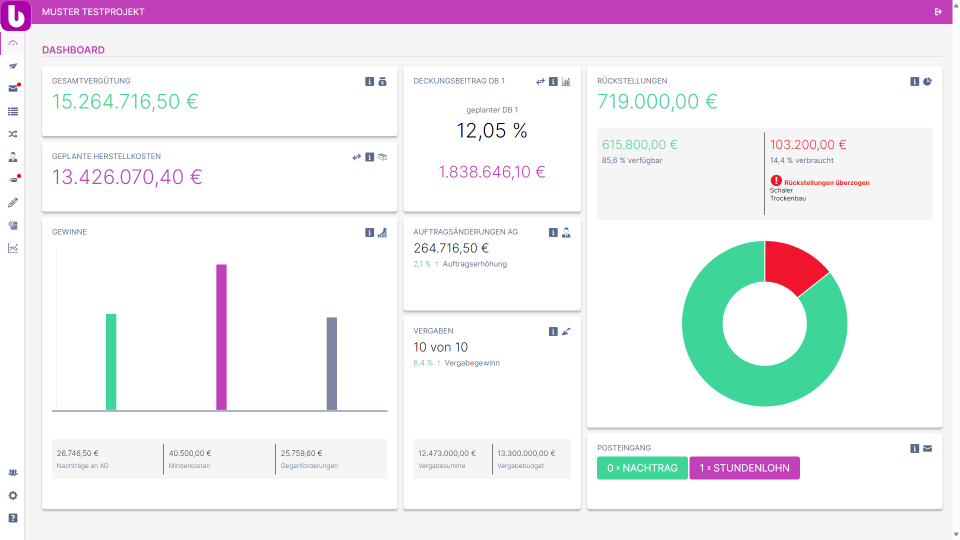Click the pie chart icon in Rückstellungen
This screenshot has height=540, width=960.
point(927,82)
